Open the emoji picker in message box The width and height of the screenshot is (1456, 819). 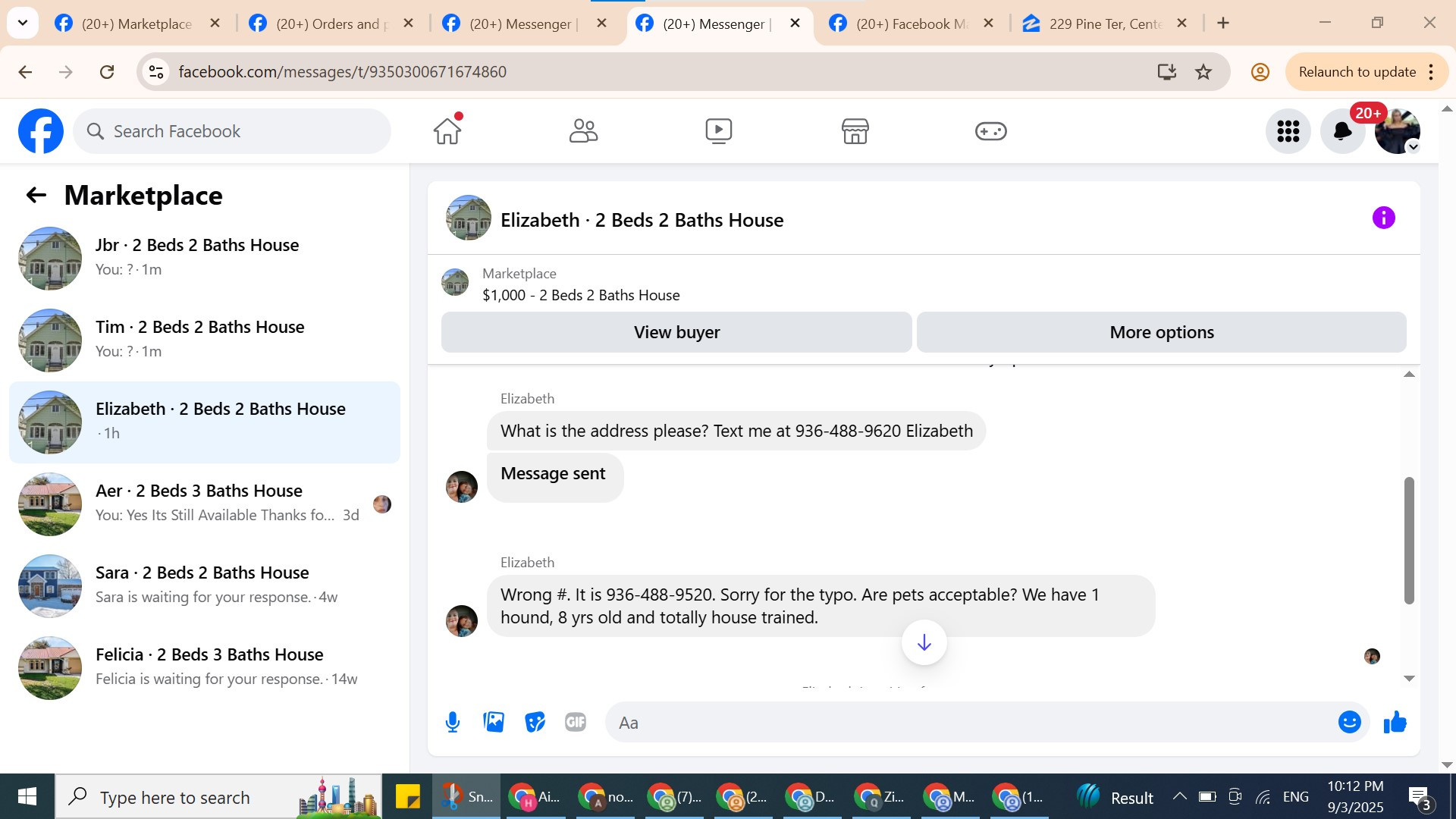(1349, 723)
